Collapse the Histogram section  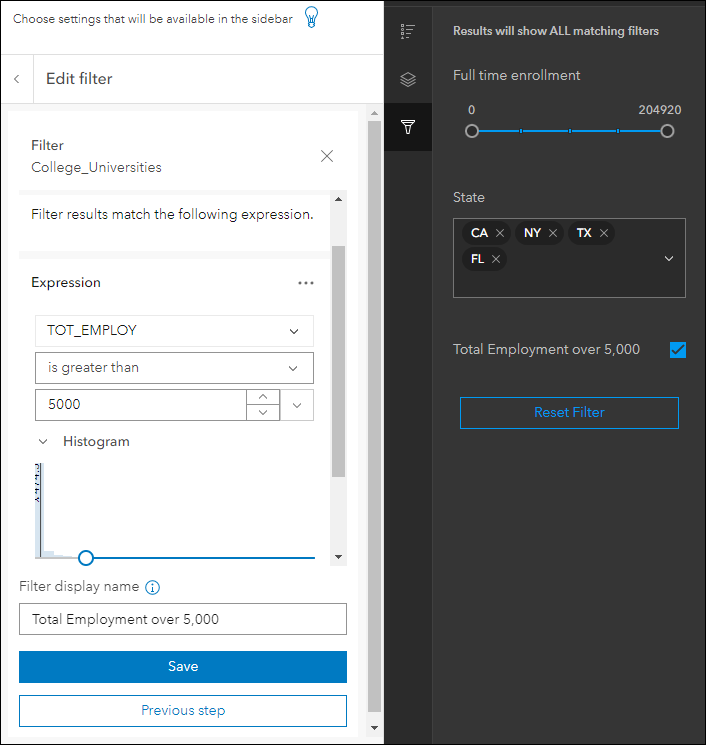(x=44, y=441)
